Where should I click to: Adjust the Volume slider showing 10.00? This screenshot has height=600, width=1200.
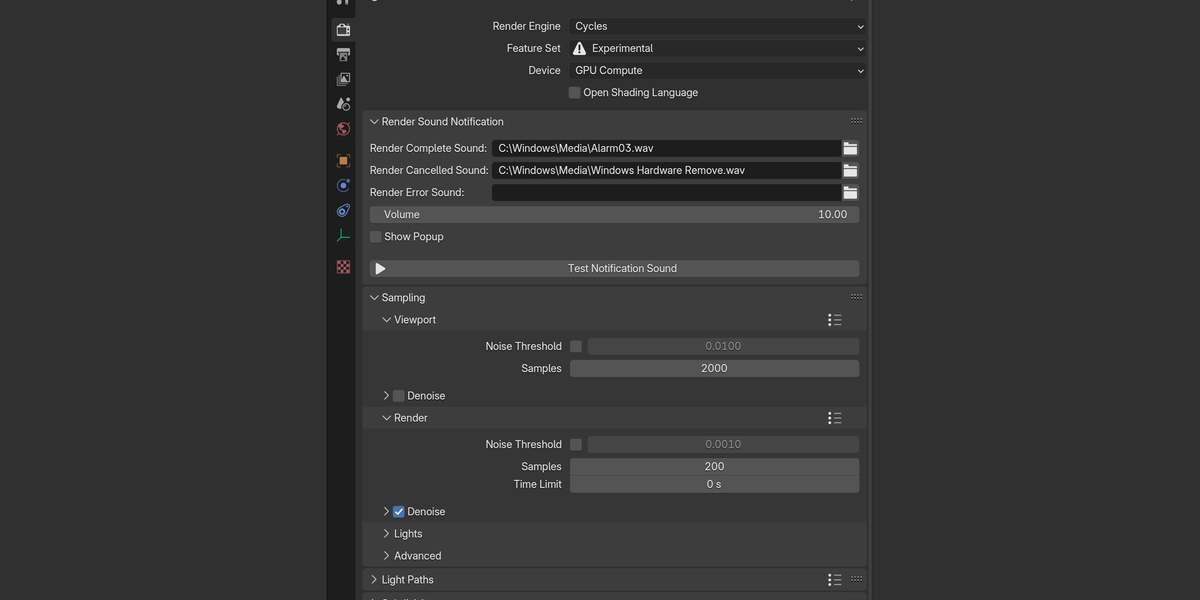tap(614, 215)
